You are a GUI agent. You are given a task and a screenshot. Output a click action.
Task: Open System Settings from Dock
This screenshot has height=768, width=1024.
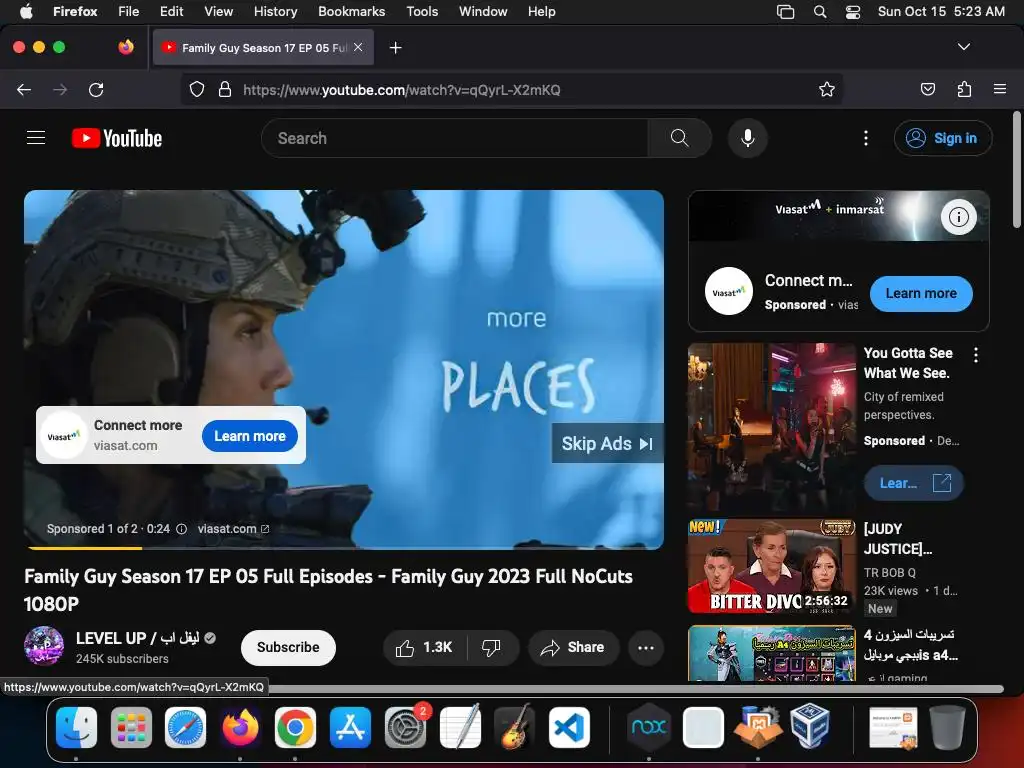point(405,727)
